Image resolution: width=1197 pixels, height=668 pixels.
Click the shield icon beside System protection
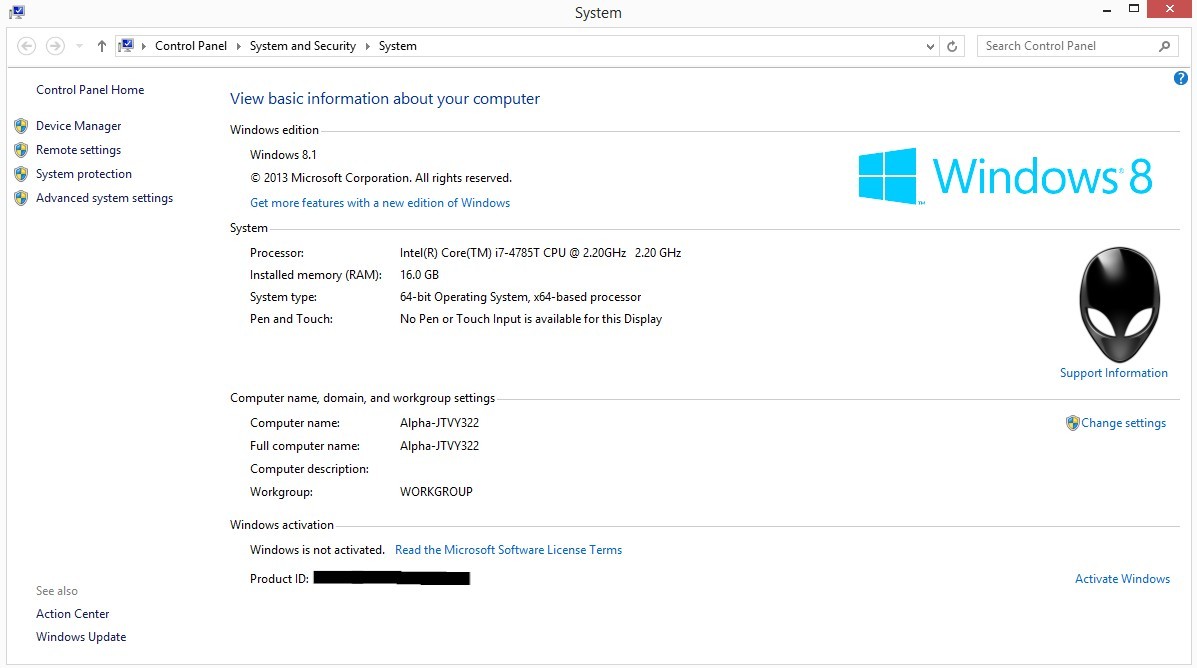(x=21, y=174)
